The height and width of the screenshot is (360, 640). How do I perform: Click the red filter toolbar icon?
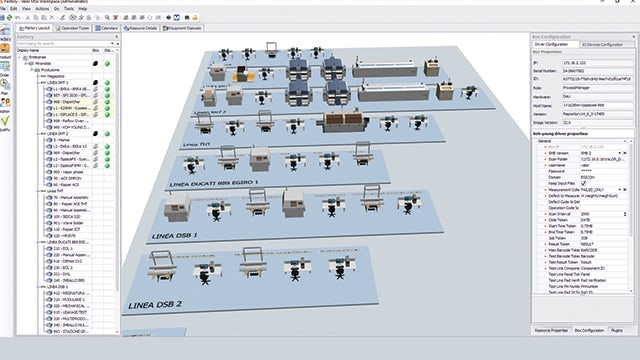(x=116, y=18)
